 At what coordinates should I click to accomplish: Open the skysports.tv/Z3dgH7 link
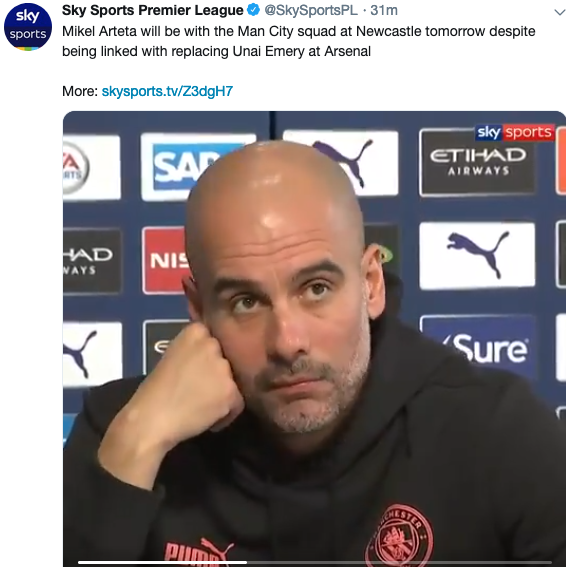point(167,91)
